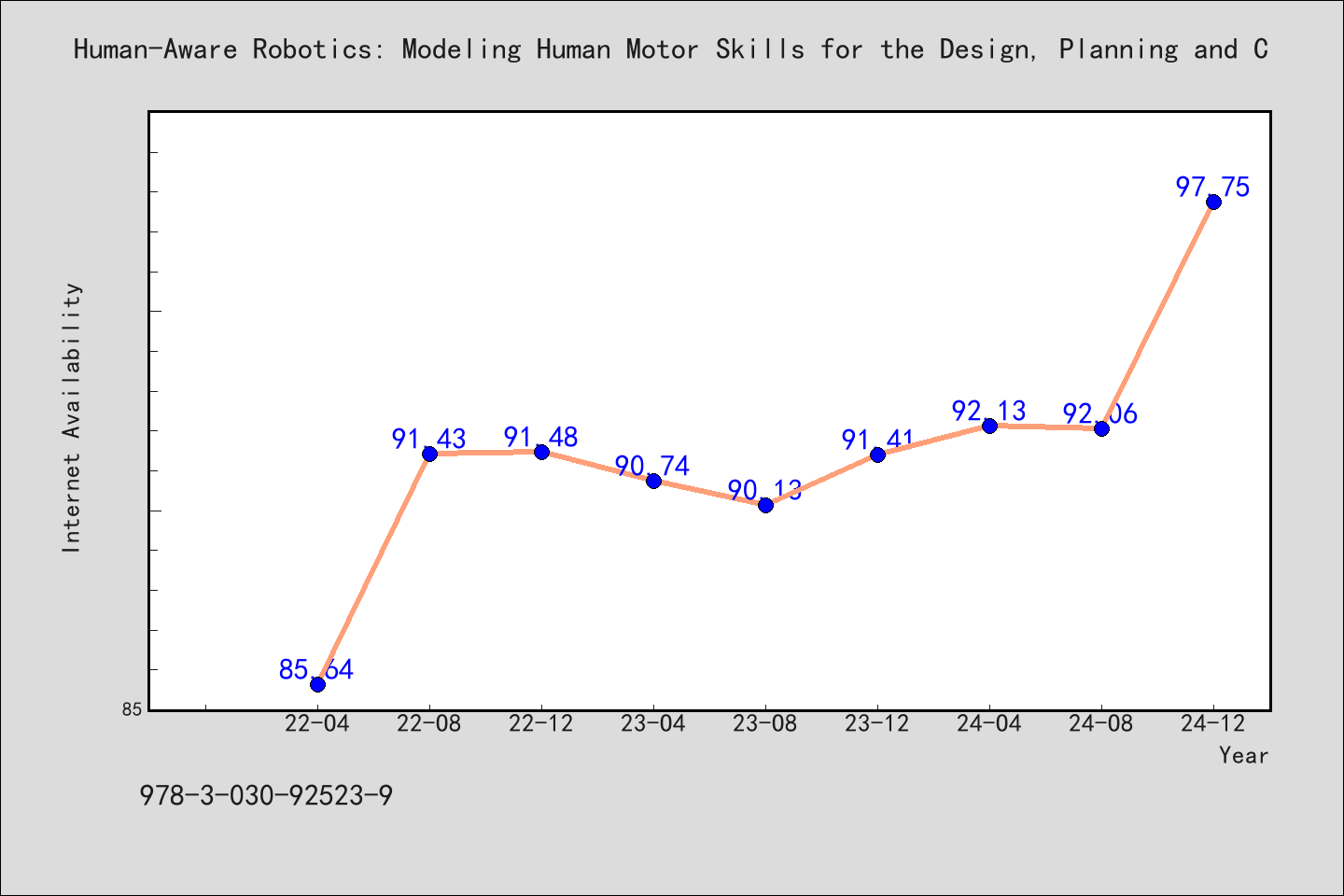The height and width of the screenshot is (896, 1344).
Task: Click the value label 91.48
Action: (x=540, y=438)
